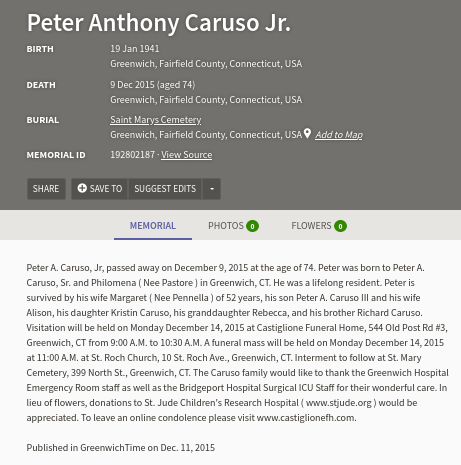Screen dimensions: 461x465
Task: Click the green Flowers count badge
Action: pos(340,226)
